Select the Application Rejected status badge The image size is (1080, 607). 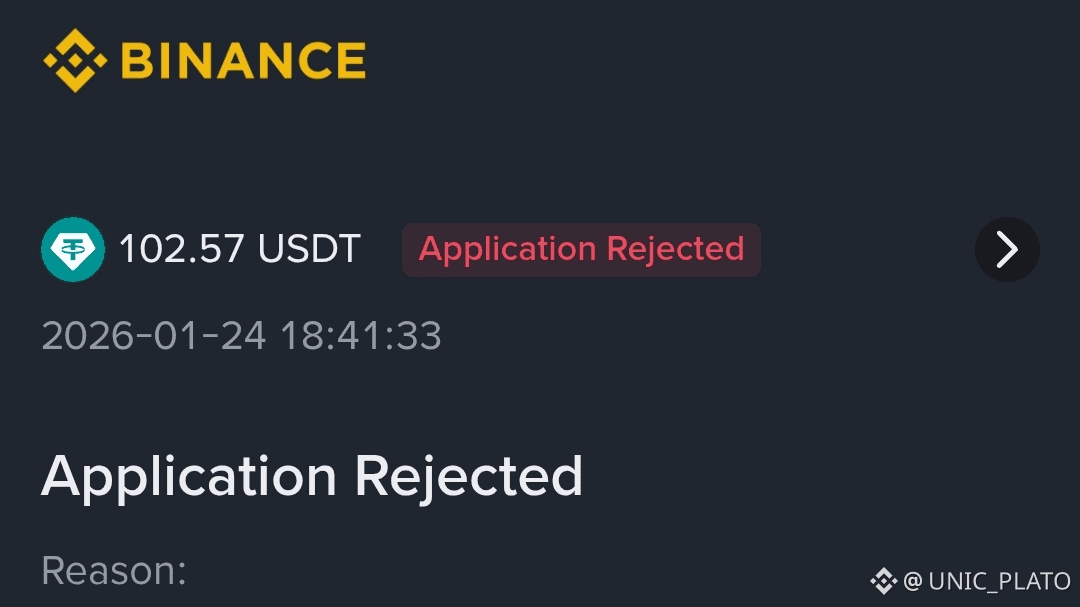click(x=581, y=249)
